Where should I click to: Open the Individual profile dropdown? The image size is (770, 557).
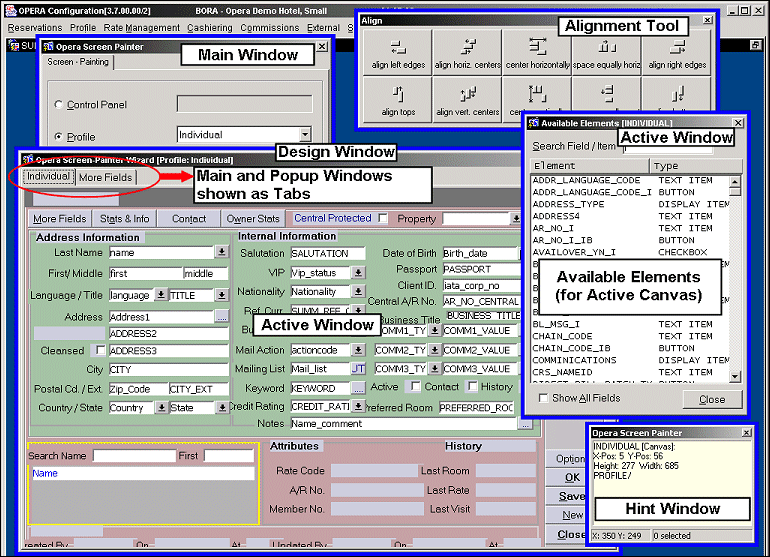point(304,135)
